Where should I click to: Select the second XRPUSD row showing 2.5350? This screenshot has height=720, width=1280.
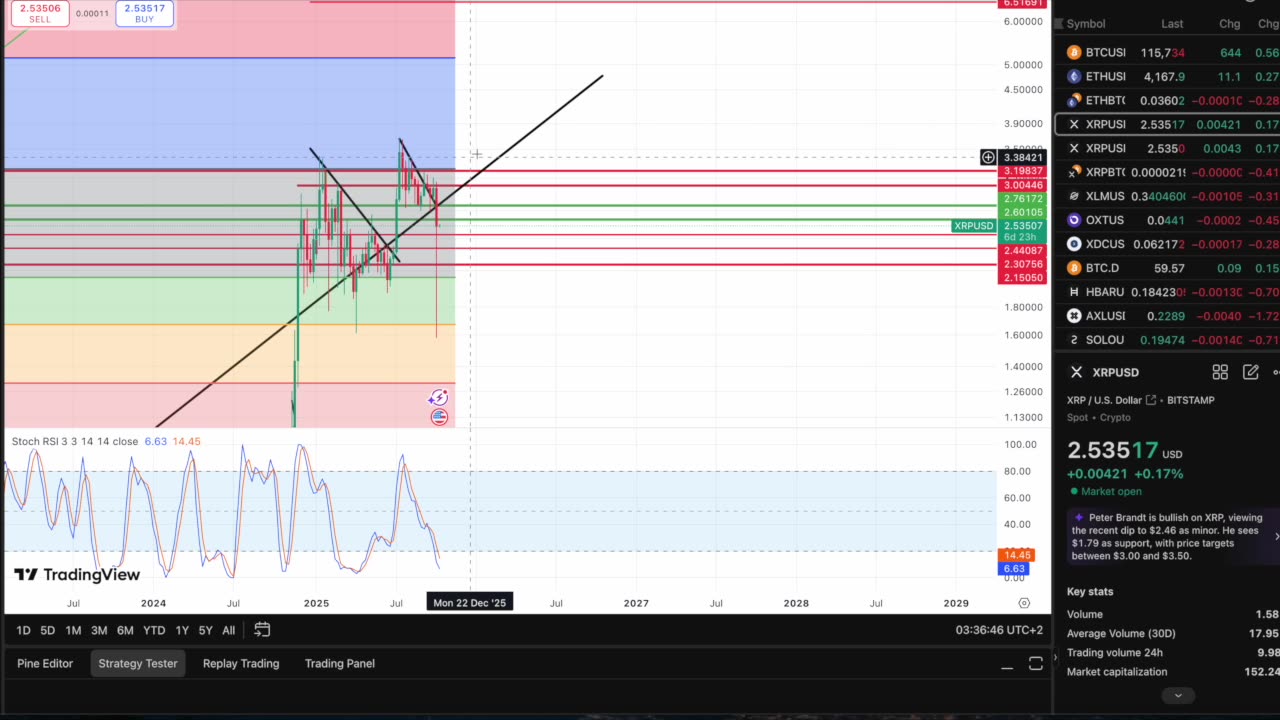pyautogui.click(x=1167, y=148)
